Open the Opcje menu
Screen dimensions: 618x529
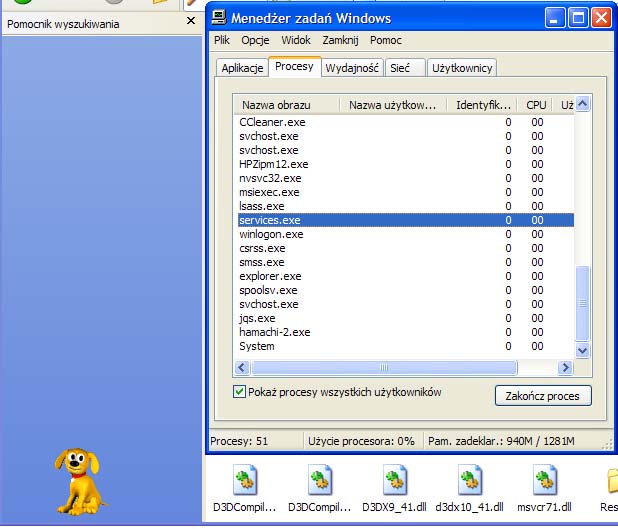[255, 40]
